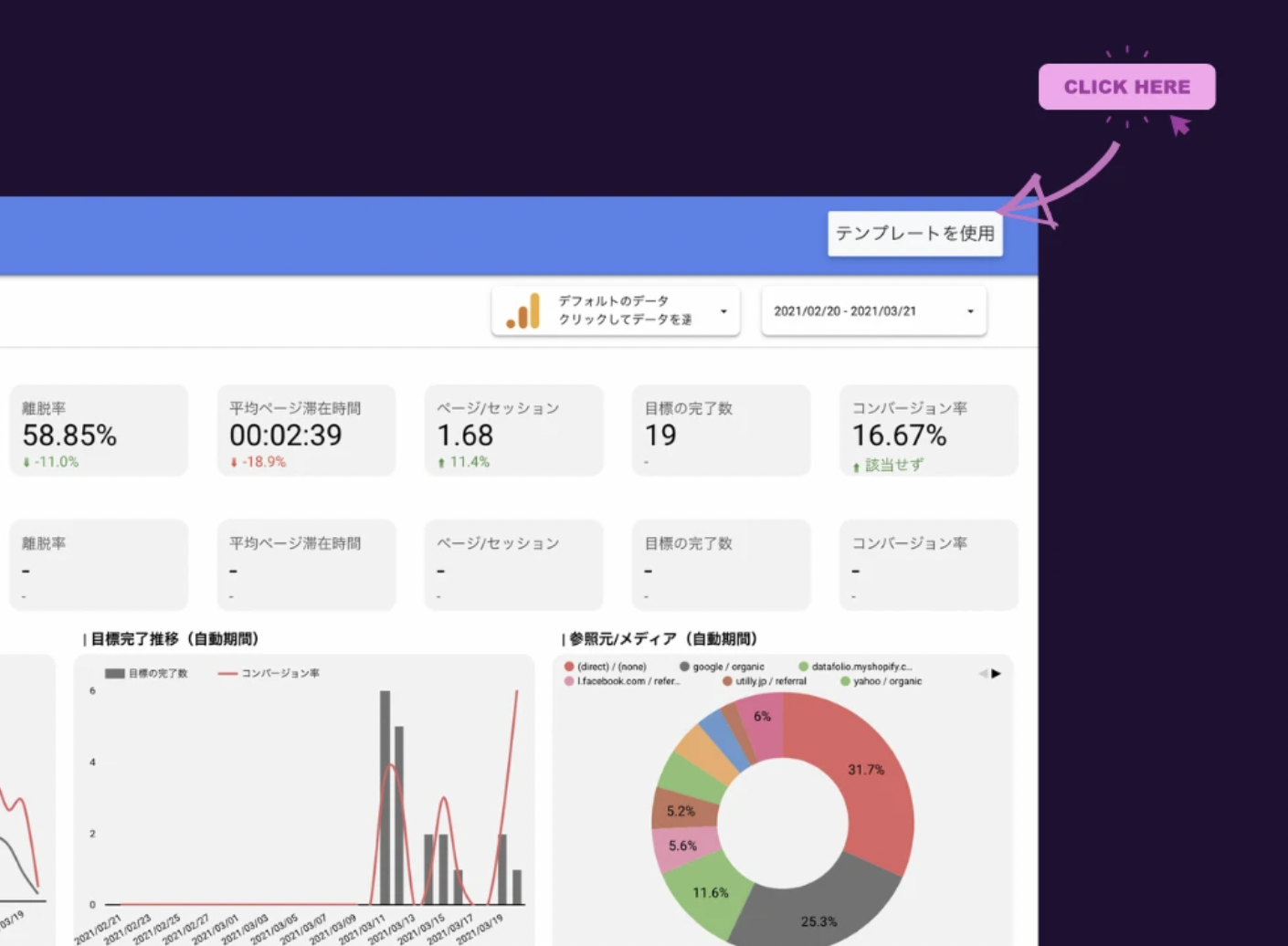Image resolution: width=1288 pixels, height=946 pixels.
Task: Click the -11.0% change indicator
Action: (50, 462)
